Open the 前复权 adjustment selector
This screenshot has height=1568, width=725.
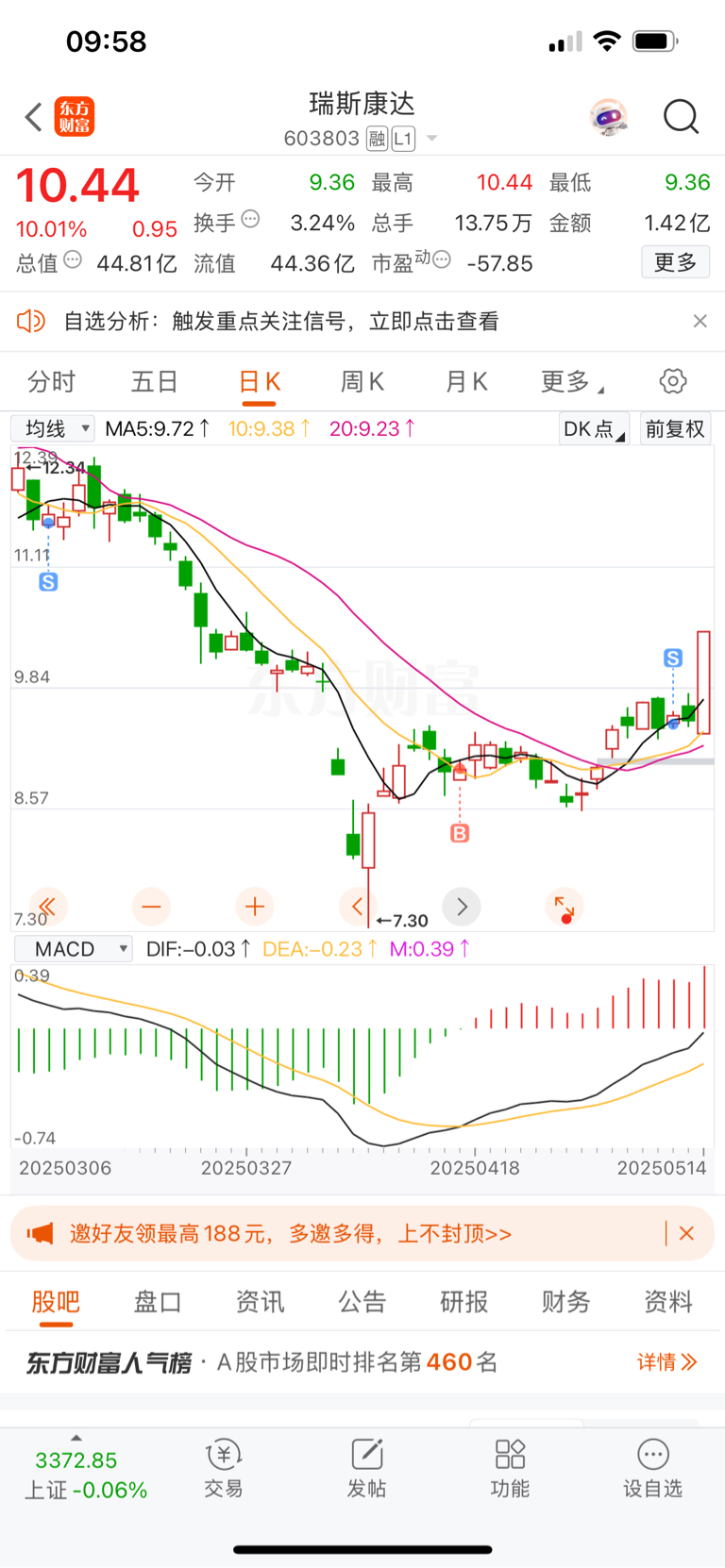pyautogui.click(x=675, y=428)
